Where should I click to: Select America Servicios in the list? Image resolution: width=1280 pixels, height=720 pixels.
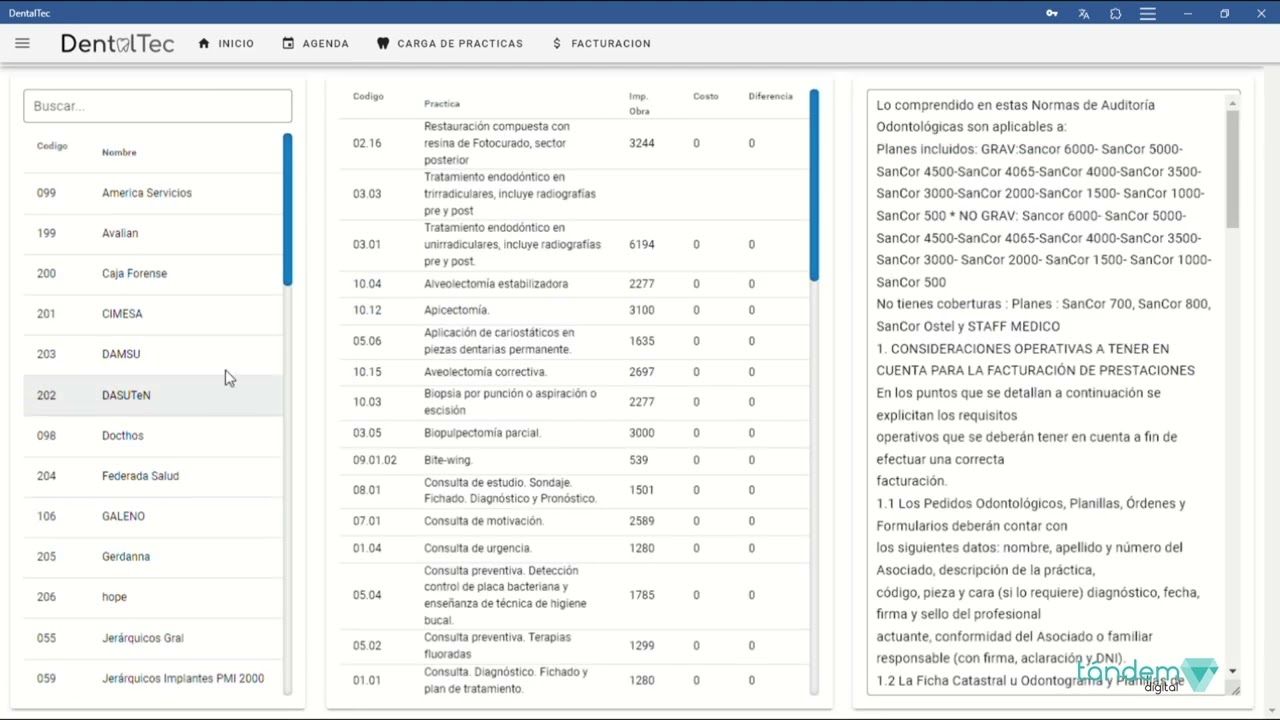tap(154, 193)
